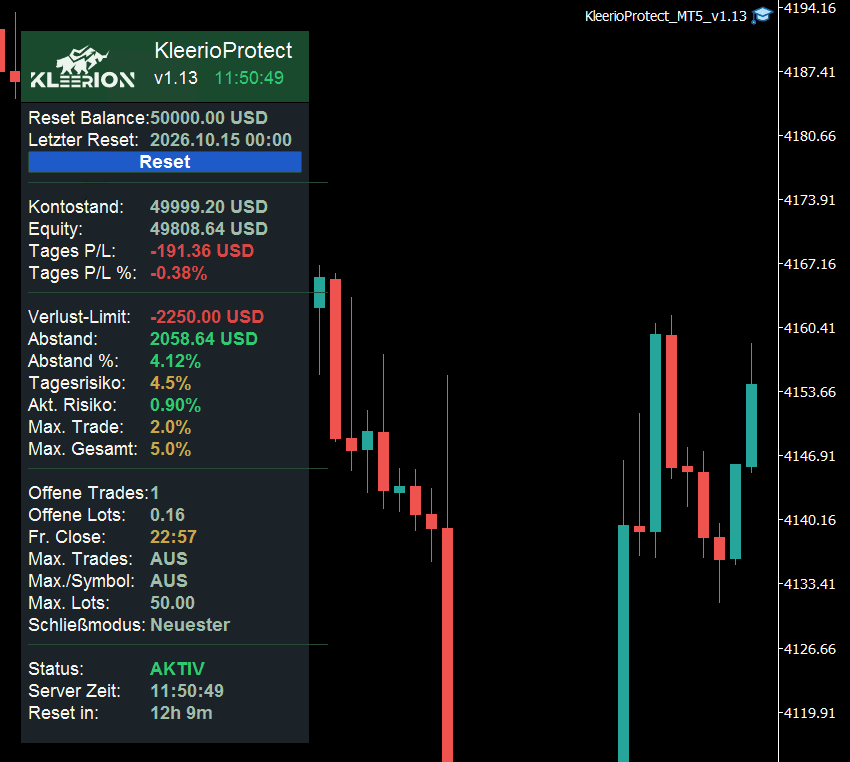Screen dimensions: 850x762
Task: Click the blue Reset button
Action: [165, 162]
